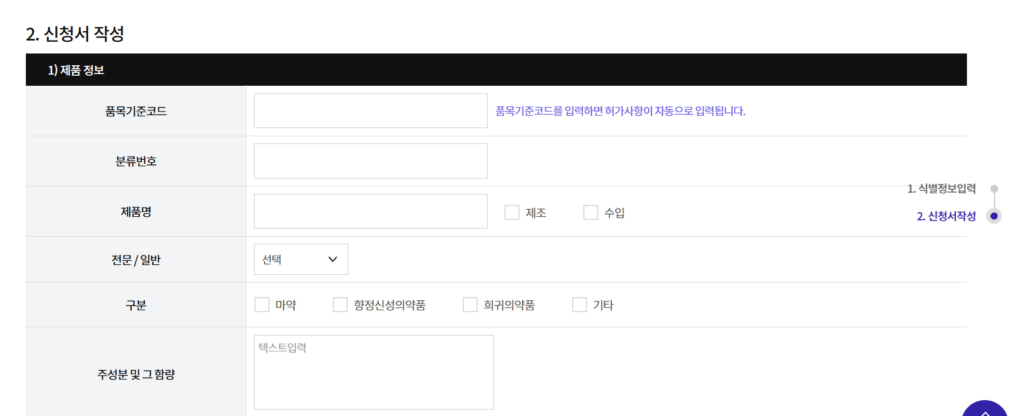Image resolution: width=1024 pixels, height=416 pixels.
Task: Click the 주성분 및 그 함량 text area
Action: (373, 372)
